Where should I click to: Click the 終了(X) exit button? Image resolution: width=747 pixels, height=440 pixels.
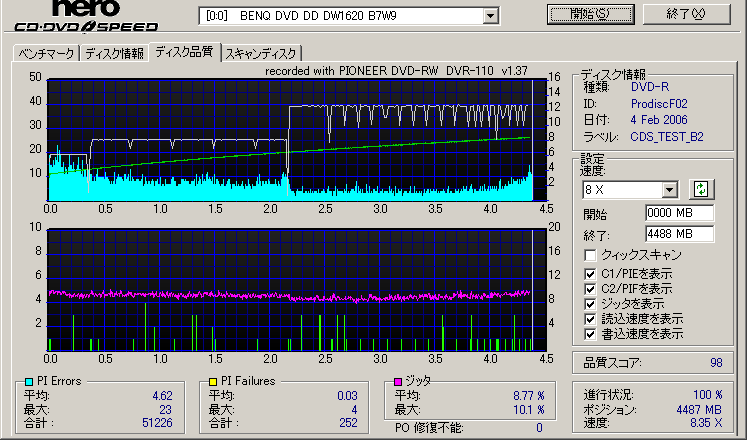pos(686,14)
